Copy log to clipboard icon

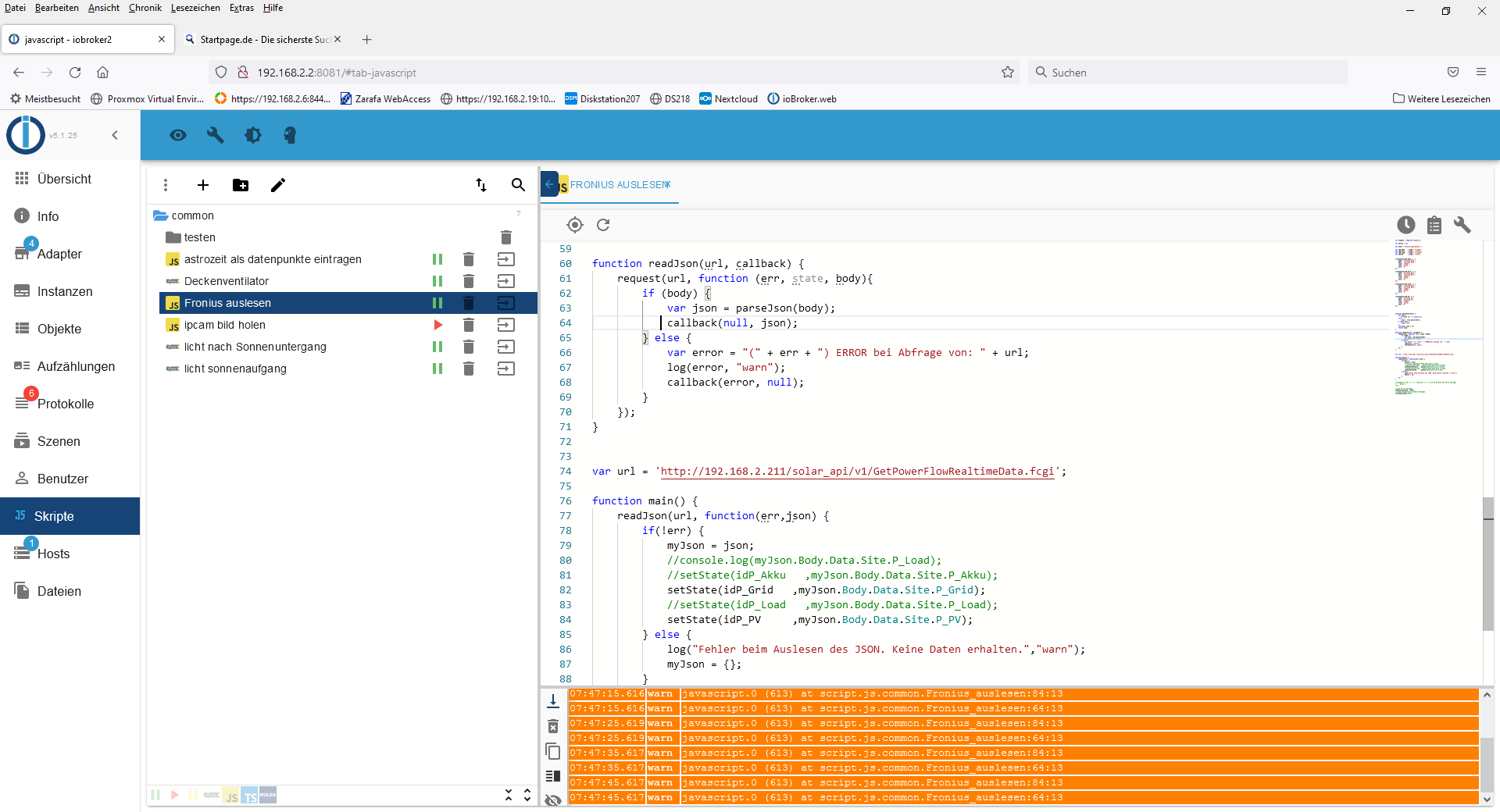point(553,751)
